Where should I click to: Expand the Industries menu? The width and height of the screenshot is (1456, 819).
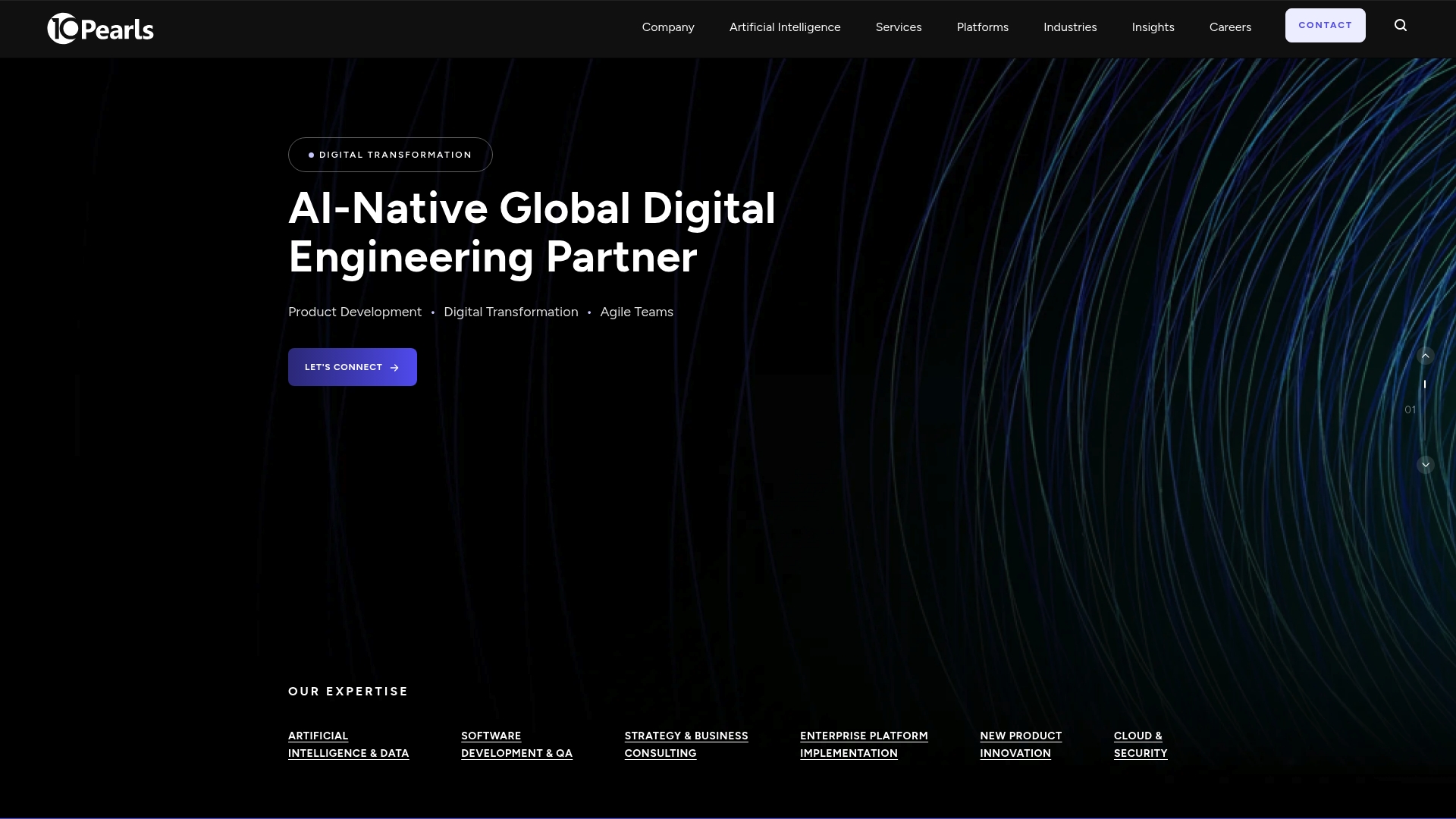(x=1070, y=27)
